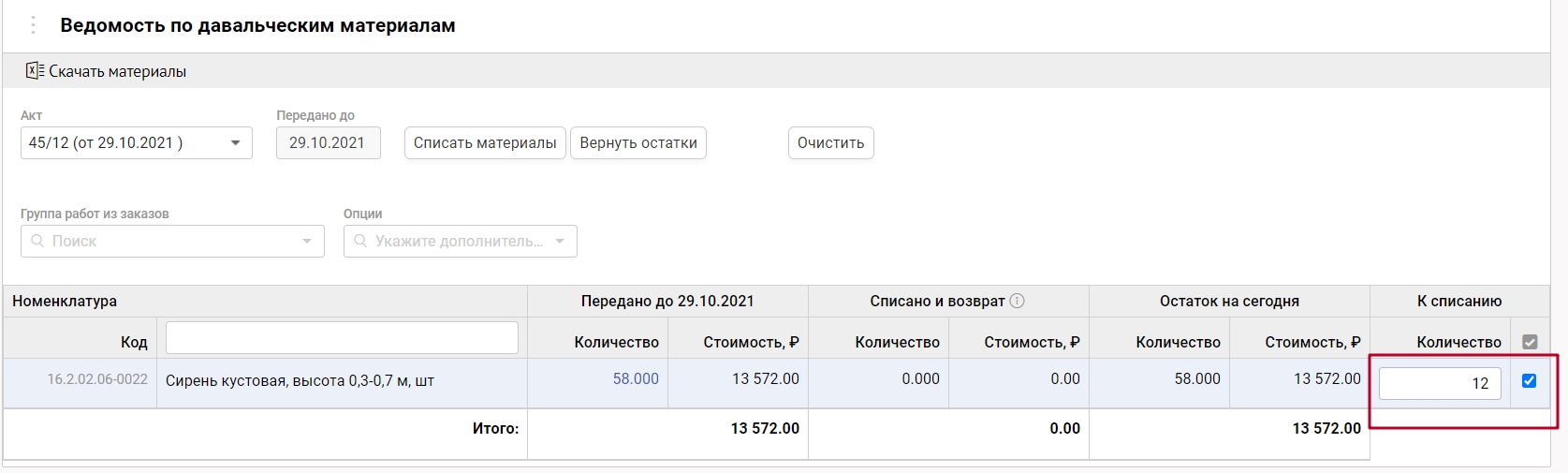Expand the Группа работ из заказов dropdown arrow
1568x473 pixels.
(307, 241)
